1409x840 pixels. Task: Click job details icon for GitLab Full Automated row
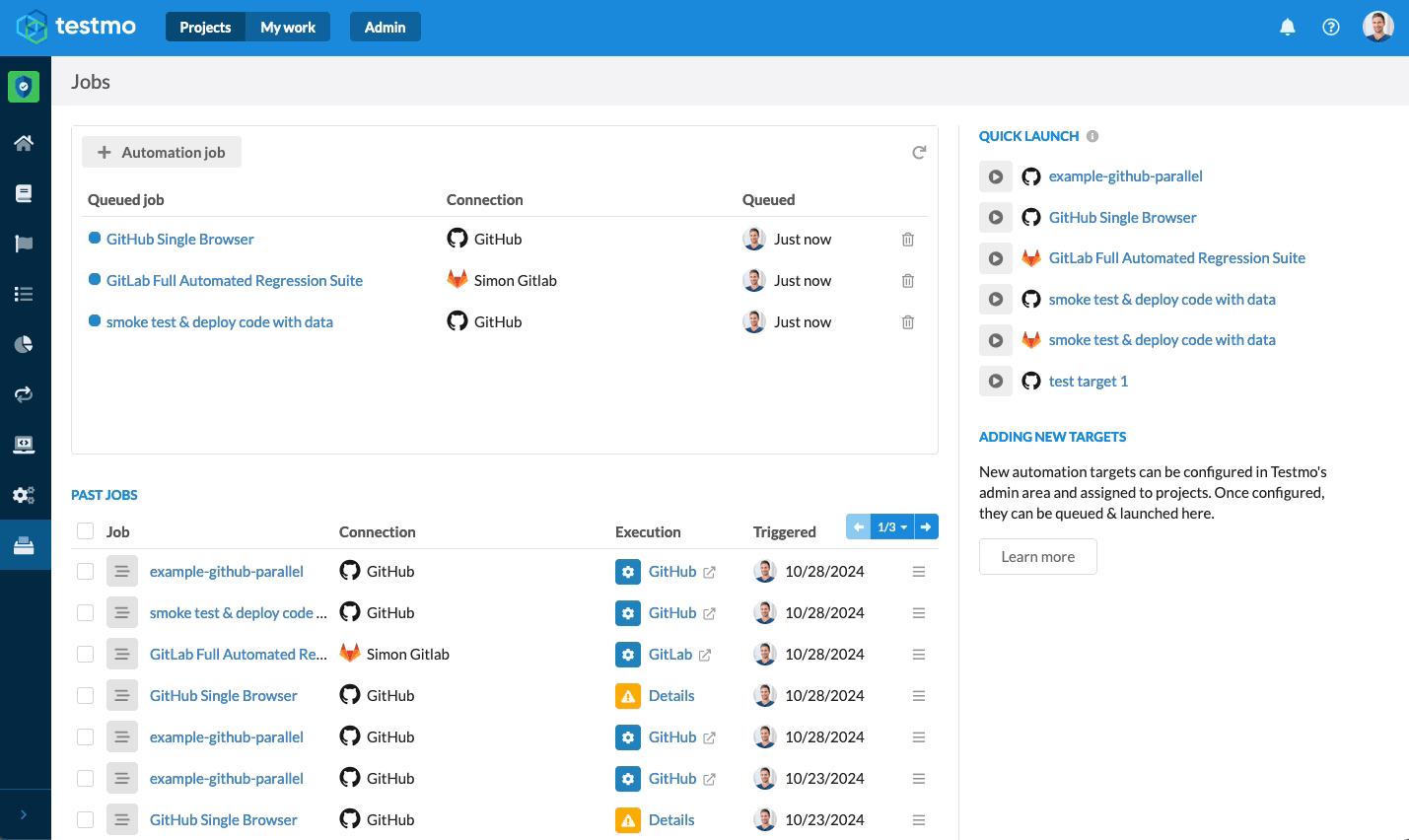(x=122, y=655)
